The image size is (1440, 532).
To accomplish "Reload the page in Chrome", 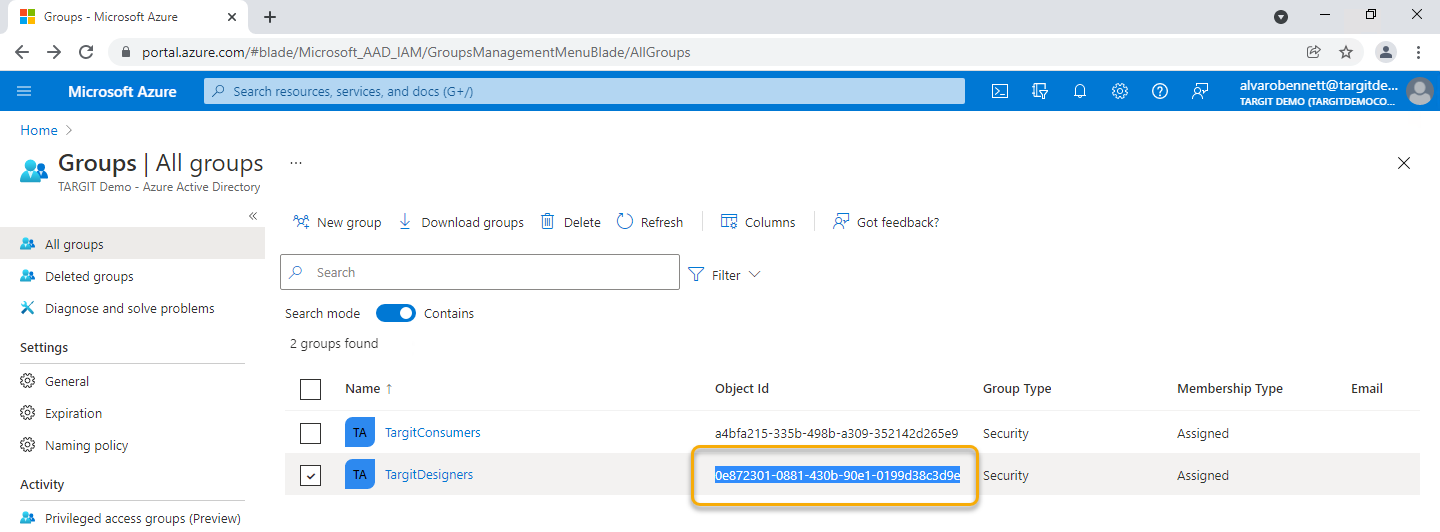I will coord(86,52).
